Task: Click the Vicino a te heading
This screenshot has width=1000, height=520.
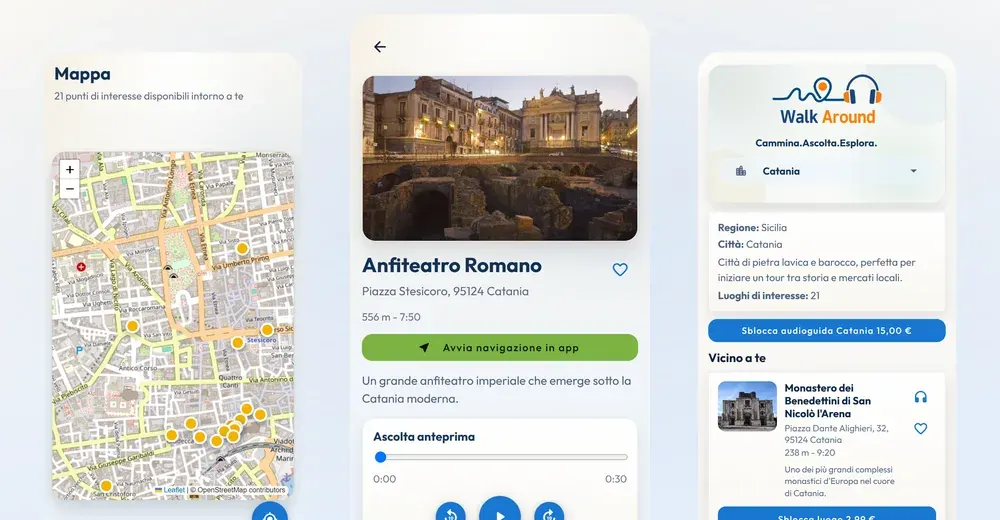Action: click(737, 358)
